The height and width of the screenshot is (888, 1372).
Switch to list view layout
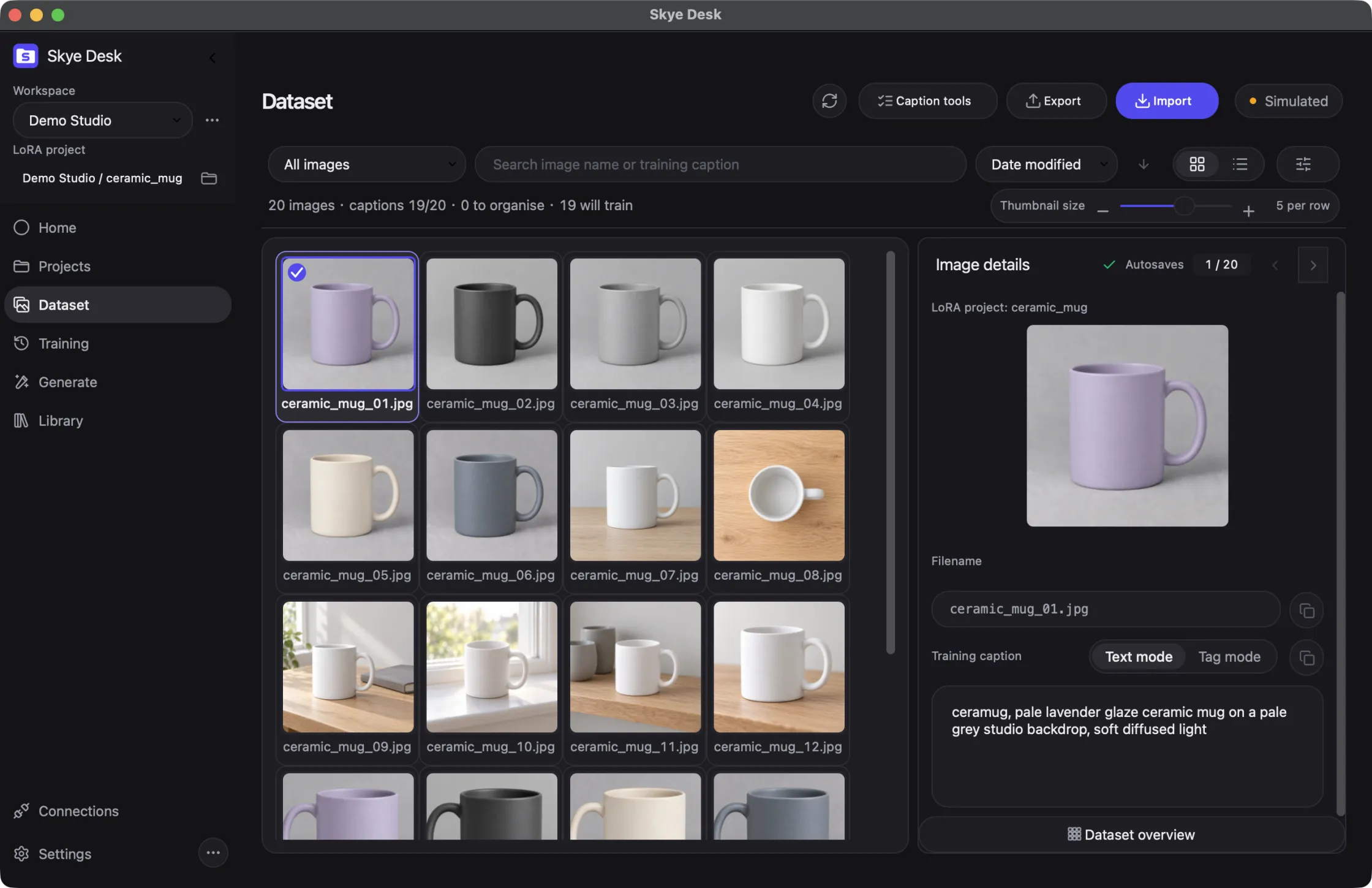(1240, 164)
